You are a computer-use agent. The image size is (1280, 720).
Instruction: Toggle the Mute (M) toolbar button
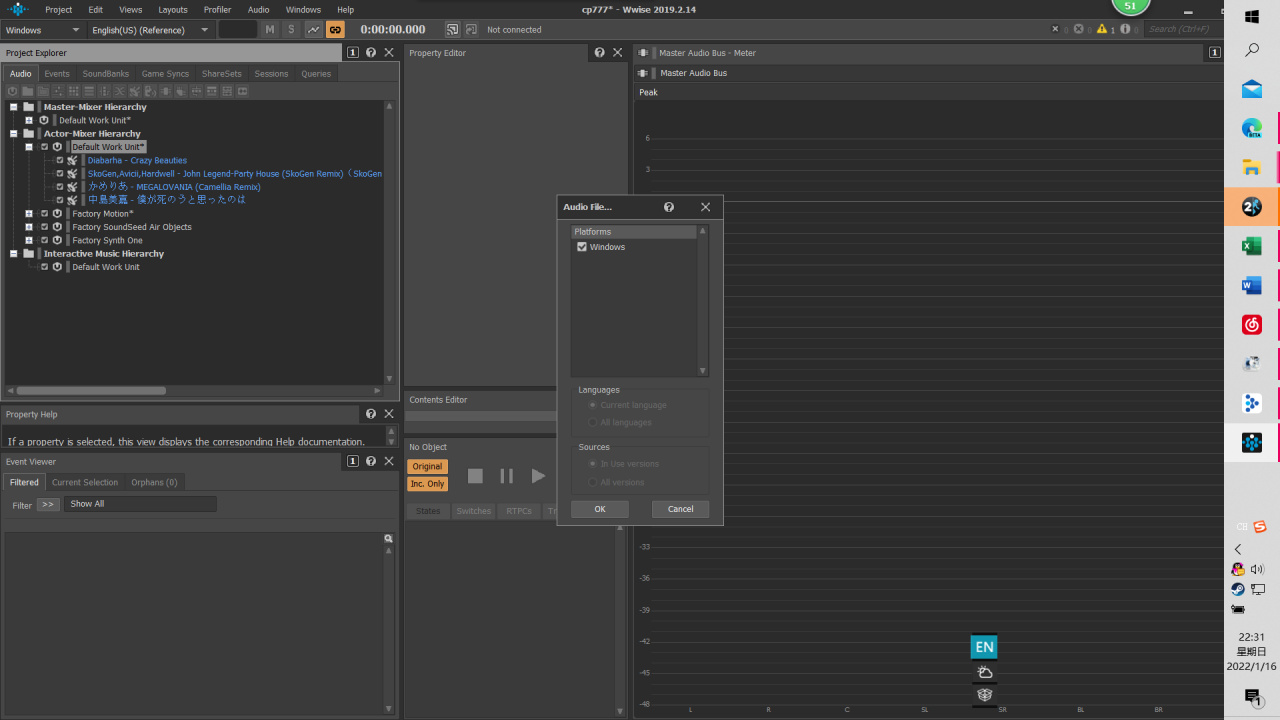(270, 30)
